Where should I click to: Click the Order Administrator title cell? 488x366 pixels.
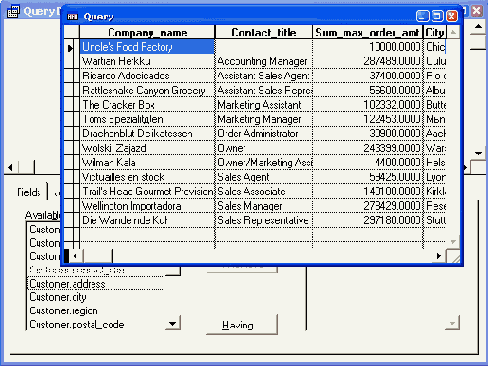point(264,134)
